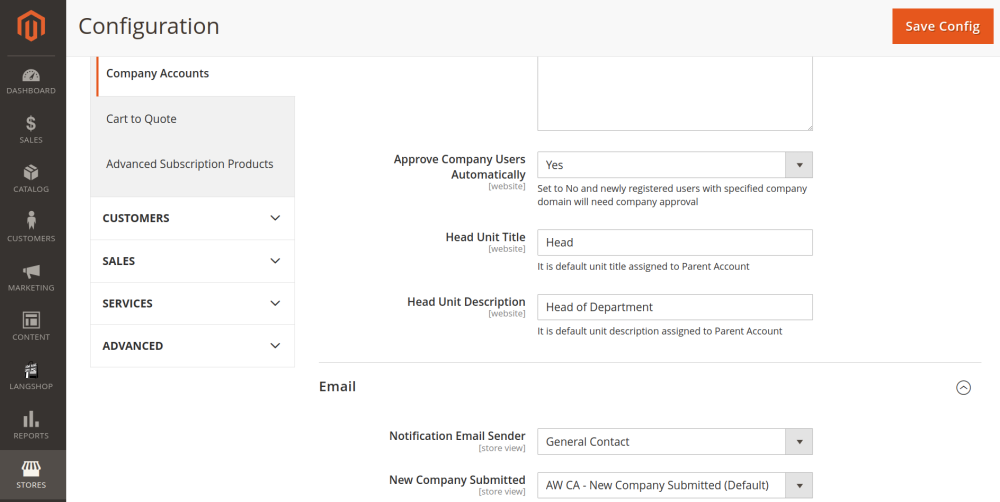Click the Head Unit Title field
This screenshot has height=502, width=1000.
675,242
